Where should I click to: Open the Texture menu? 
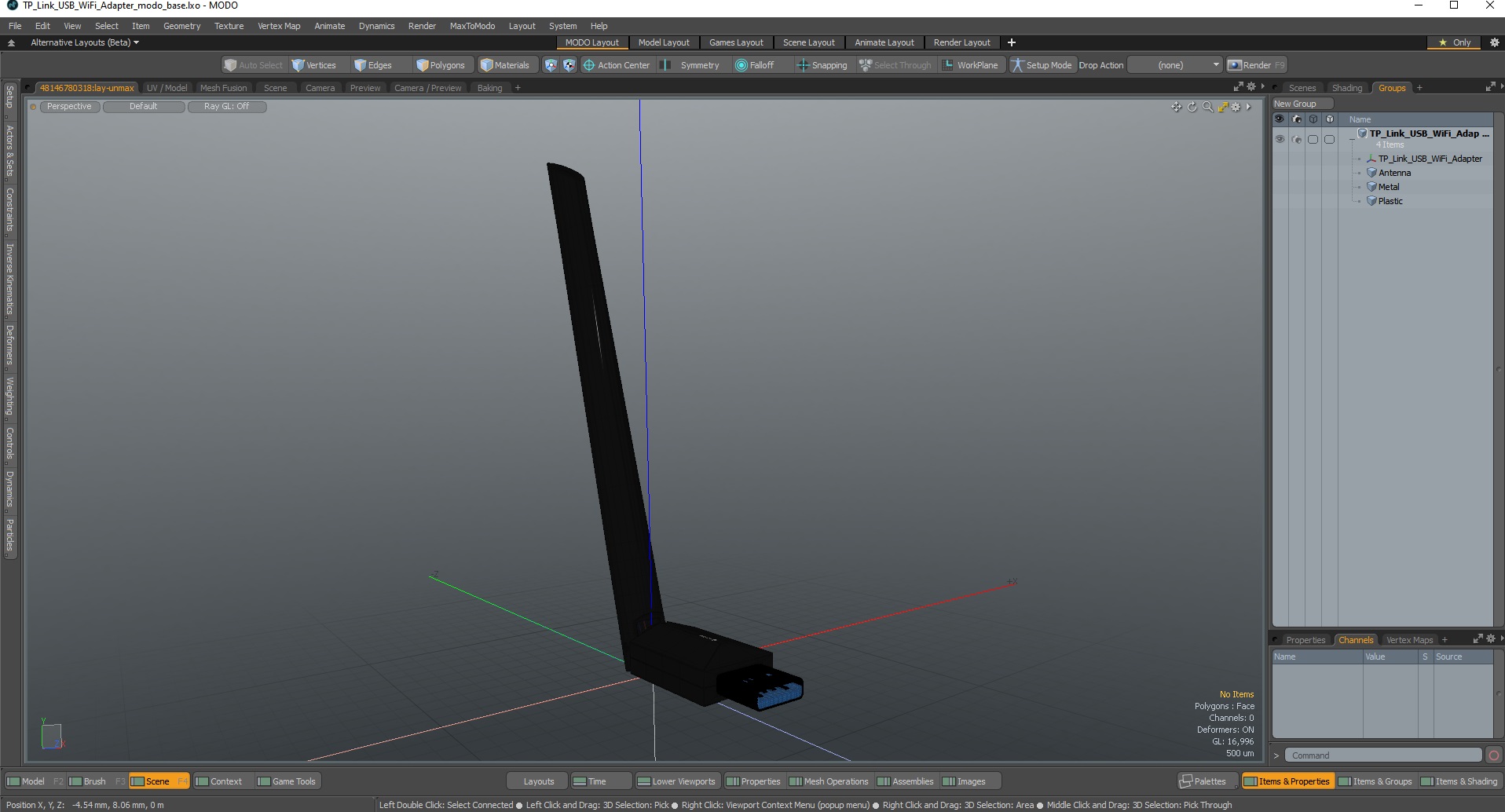pyautogui.click(x=229, y=26)
